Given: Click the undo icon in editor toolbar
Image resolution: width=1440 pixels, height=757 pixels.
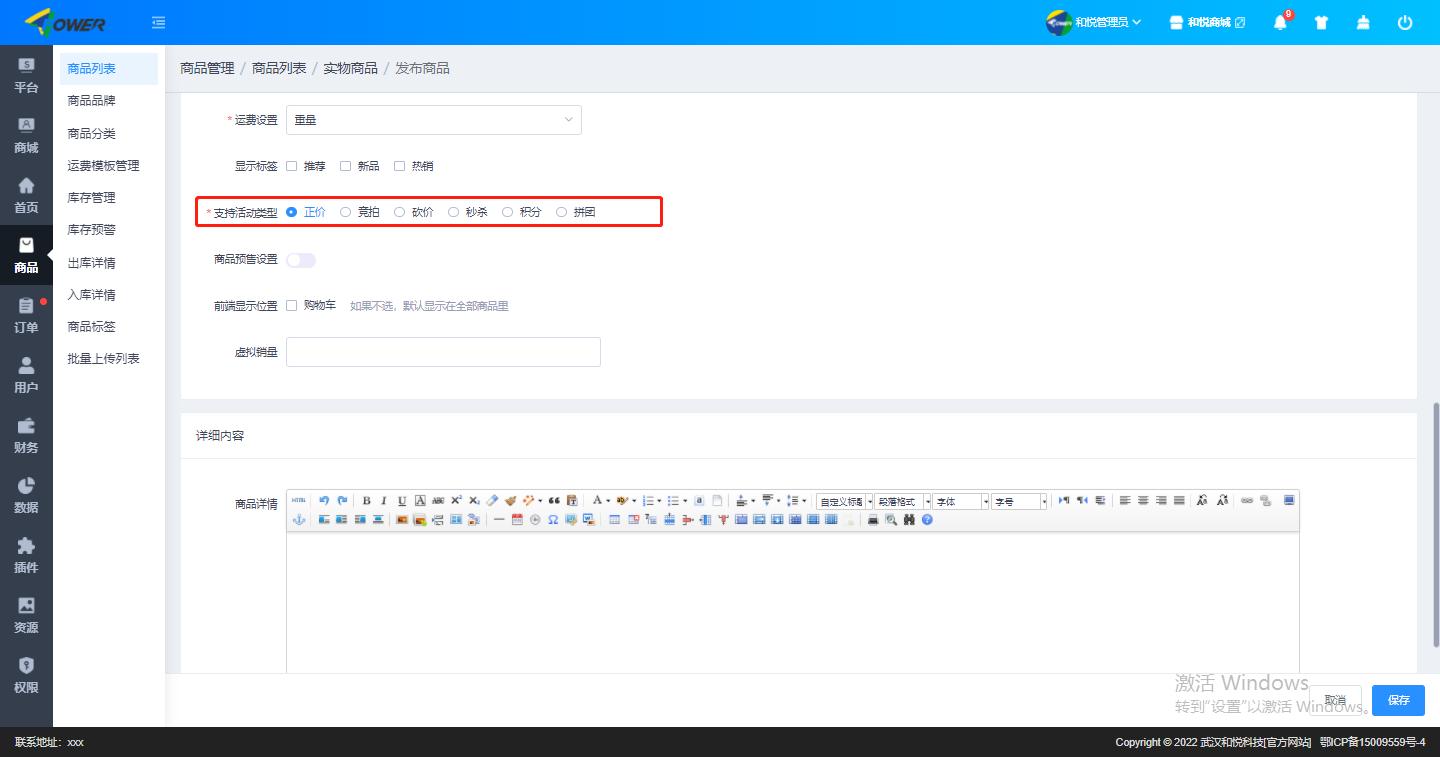Looking at the screenshot, I should coord(324,500).
